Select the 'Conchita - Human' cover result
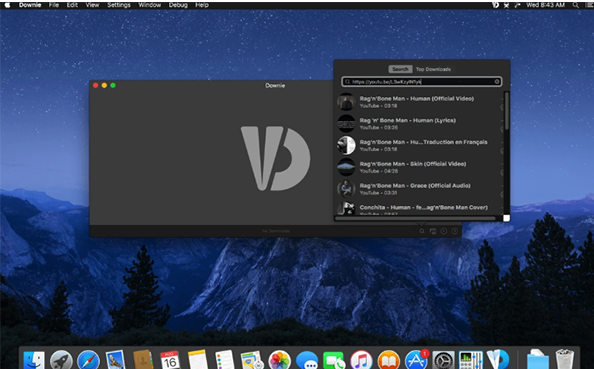This screenshot has width=594, height=369. (420, 208)
